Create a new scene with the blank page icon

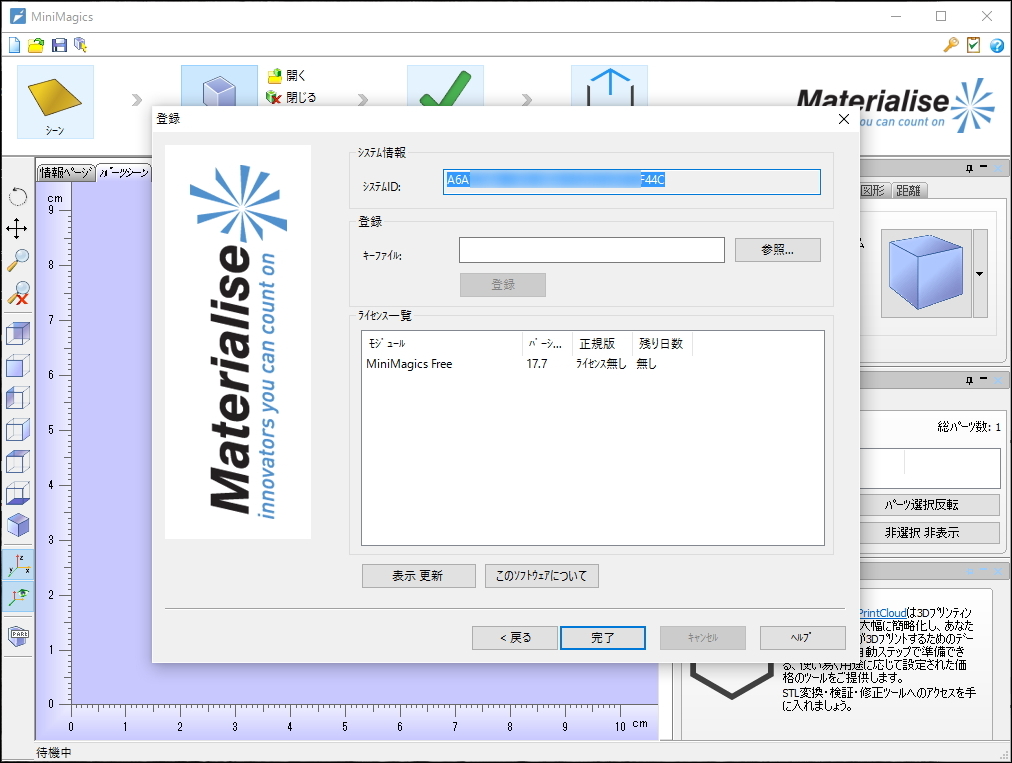14,44
